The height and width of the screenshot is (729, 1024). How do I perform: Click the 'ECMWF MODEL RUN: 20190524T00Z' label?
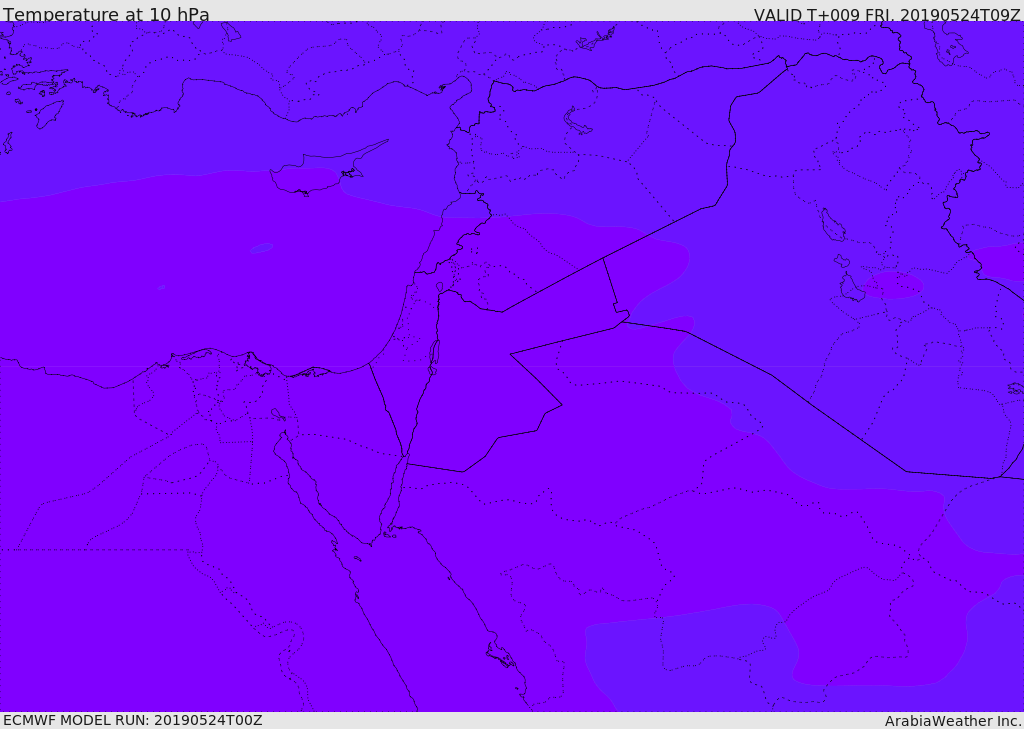click(133, 720)
